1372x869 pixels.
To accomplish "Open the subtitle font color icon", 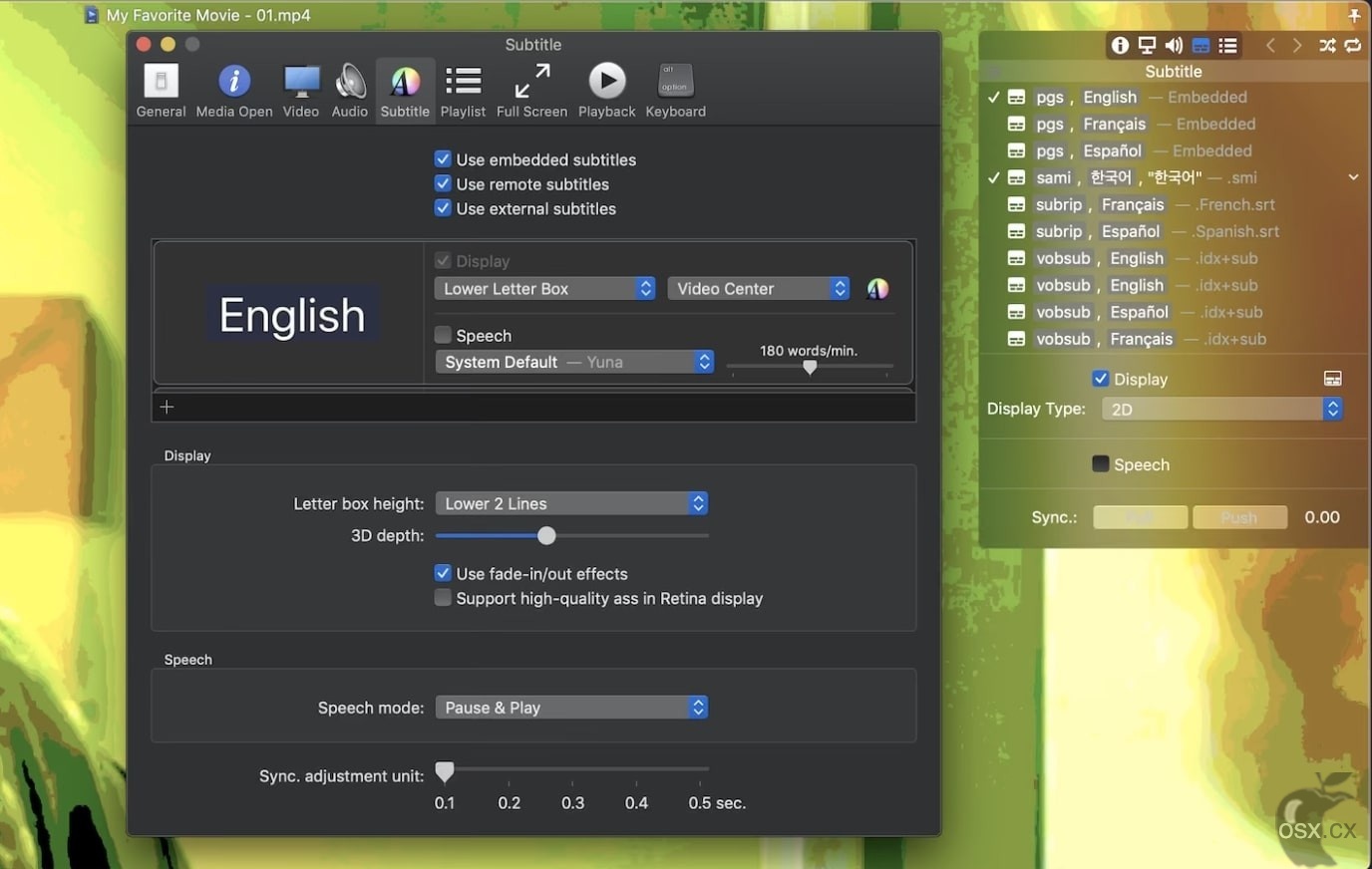I will pyautogui.click(x=877, y=289).
